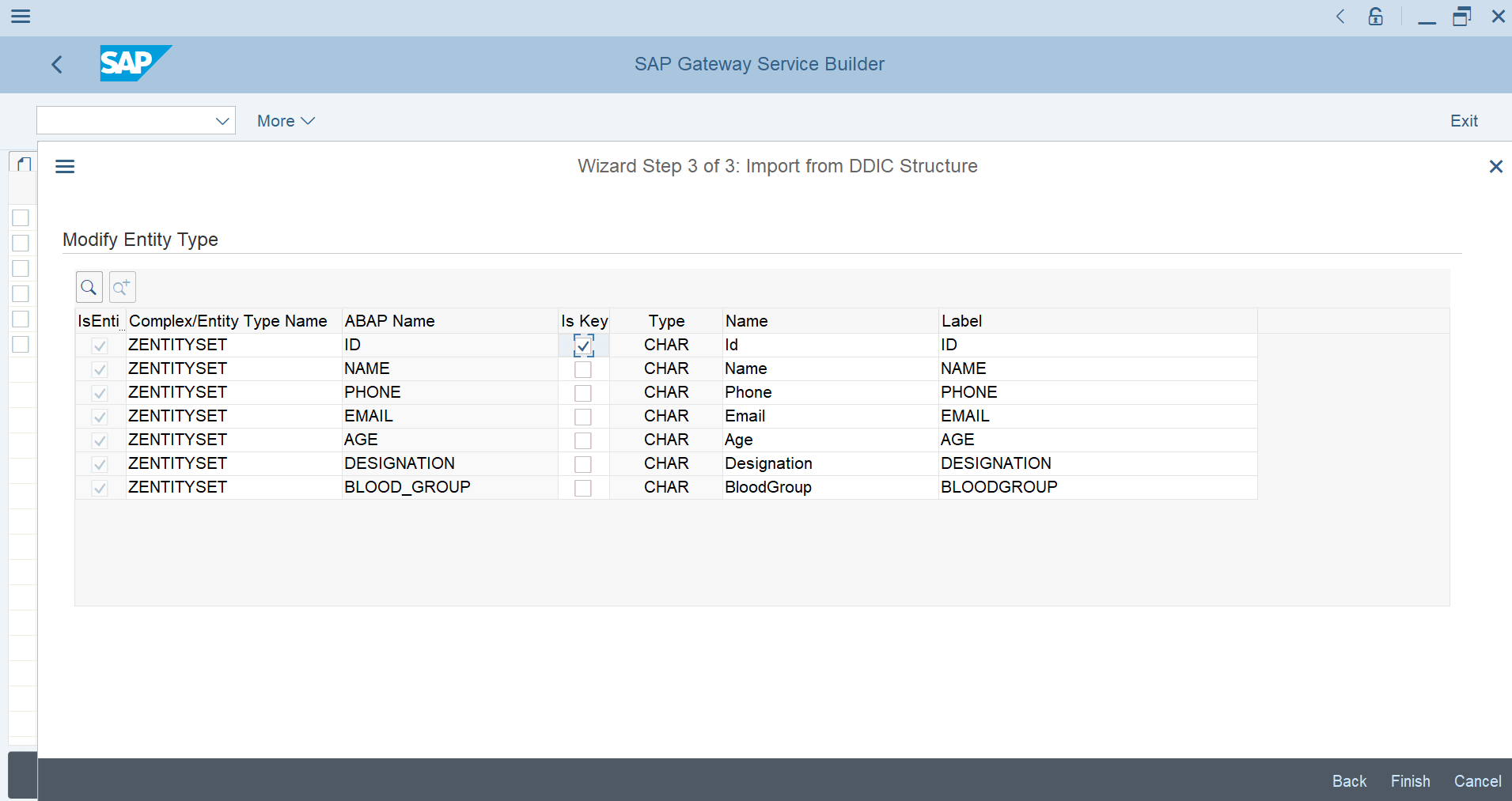Click the lock/session icon in the title bar
The width and height of the screenshot is (1512, 801).
pyautogui.click(x=1375, y=16)
